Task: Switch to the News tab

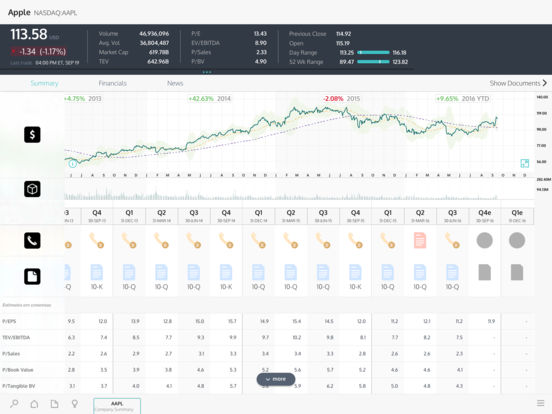Action: 175,83
